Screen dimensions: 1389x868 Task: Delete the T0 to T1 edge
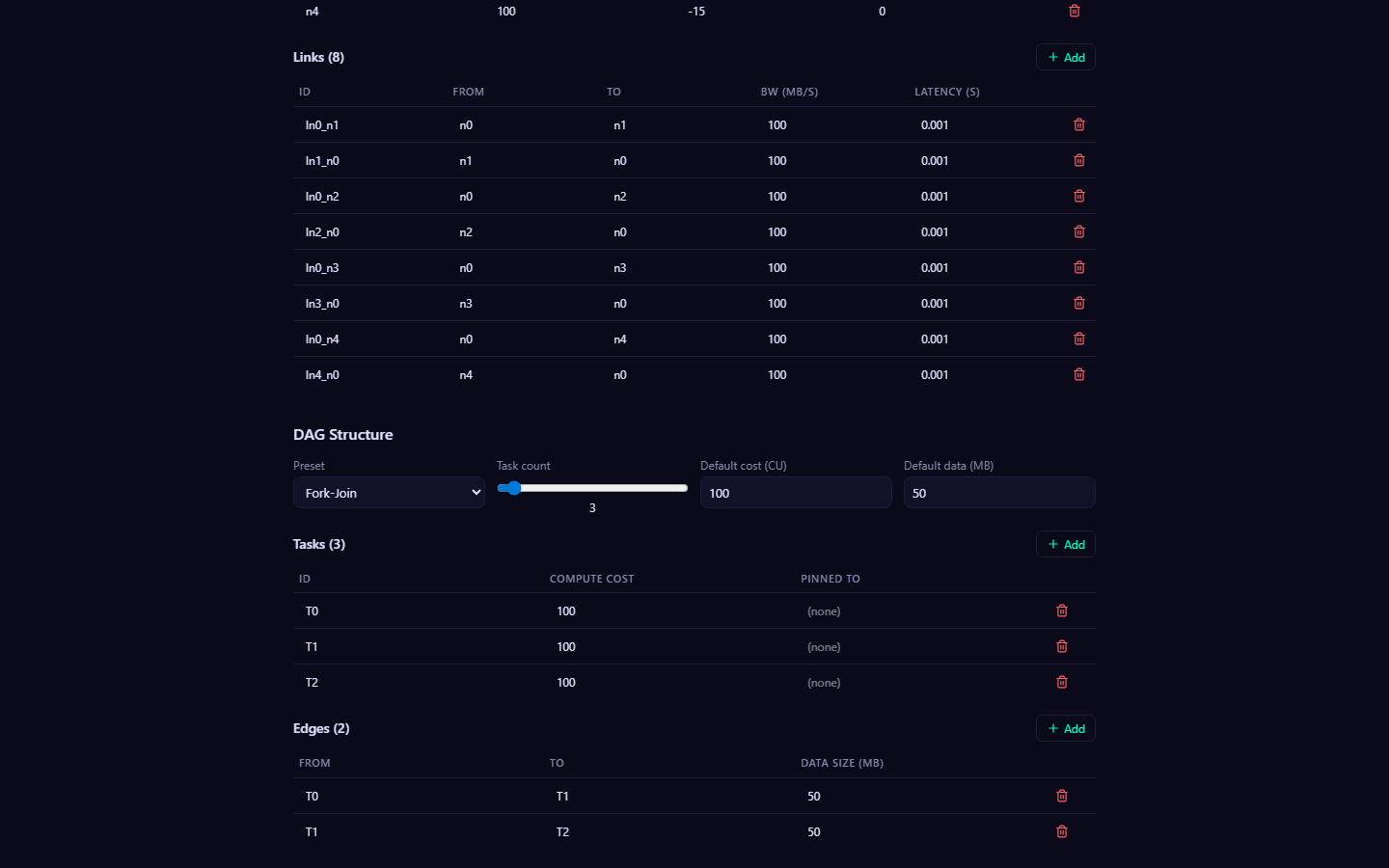pos(1061,797)
